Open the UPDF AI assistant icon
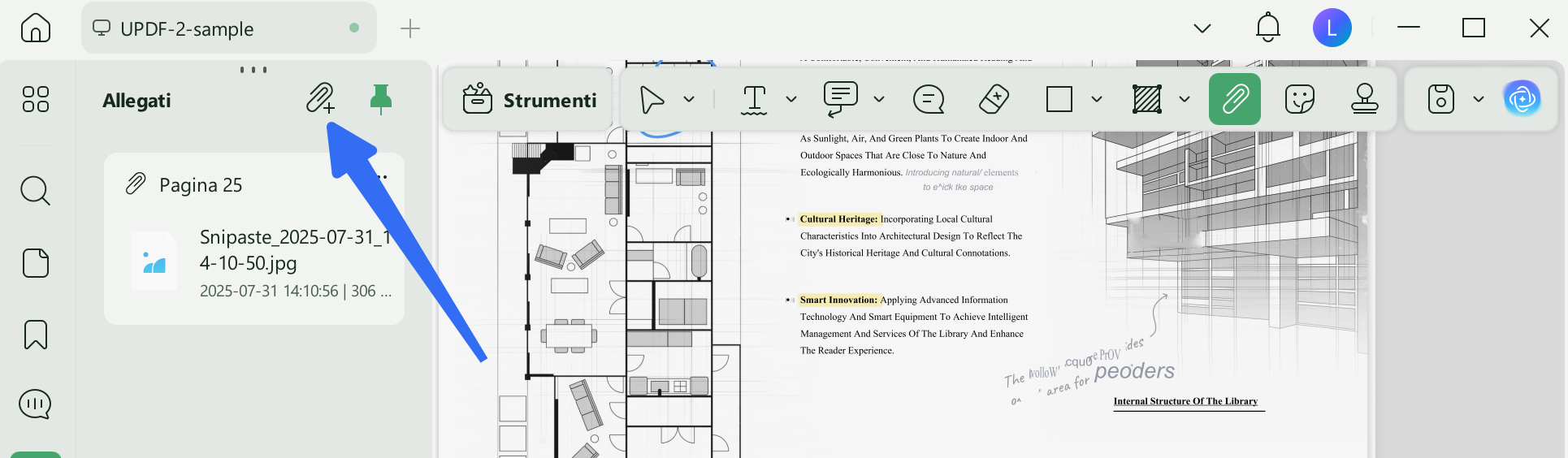 (x=1522, y=99)
